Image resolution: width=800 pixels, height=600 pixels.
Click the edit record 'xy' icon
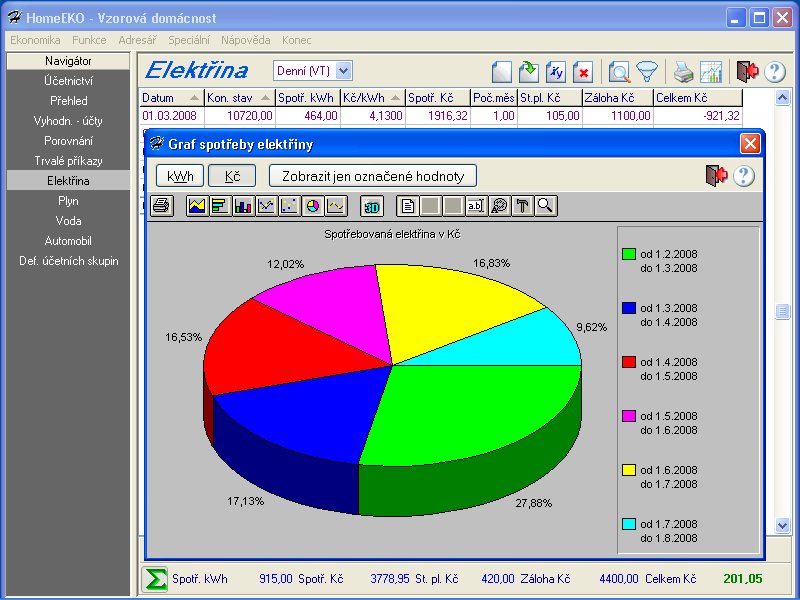coord(556,71)
